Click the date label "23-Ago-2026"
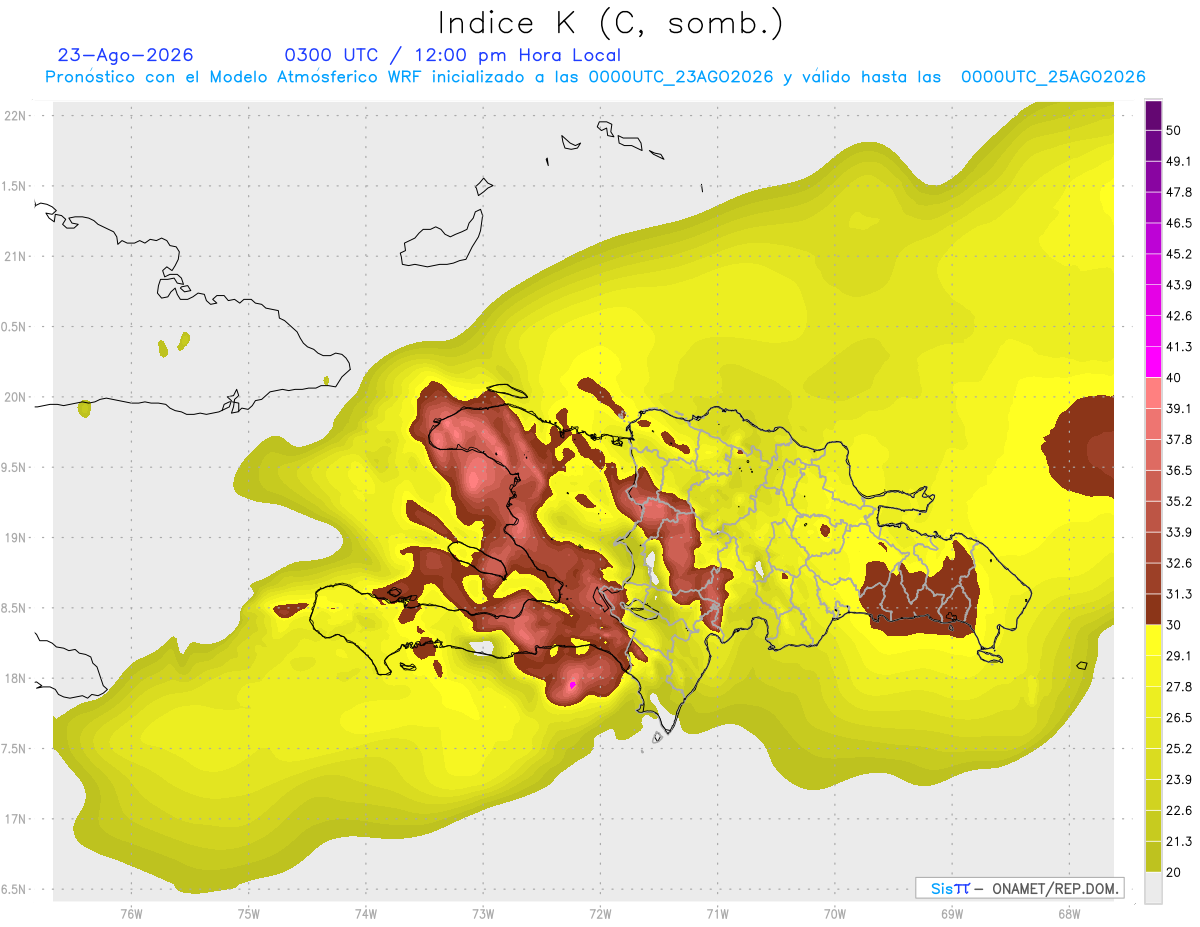1200x927 pixels. coord(126,55)
